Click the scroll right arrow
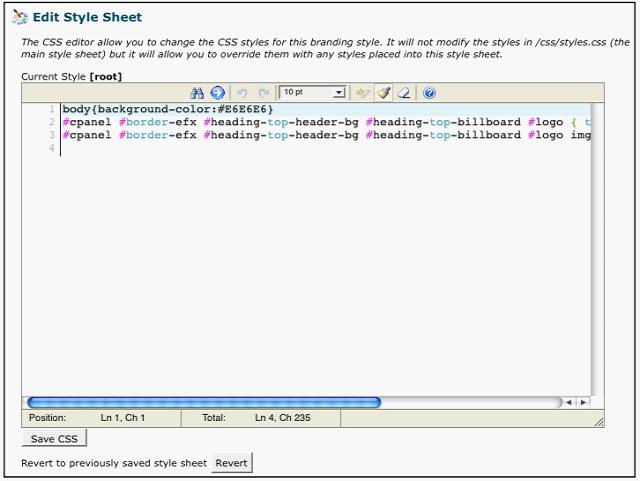Viewport: 640px width, 481px height. (x=583, y=402)
